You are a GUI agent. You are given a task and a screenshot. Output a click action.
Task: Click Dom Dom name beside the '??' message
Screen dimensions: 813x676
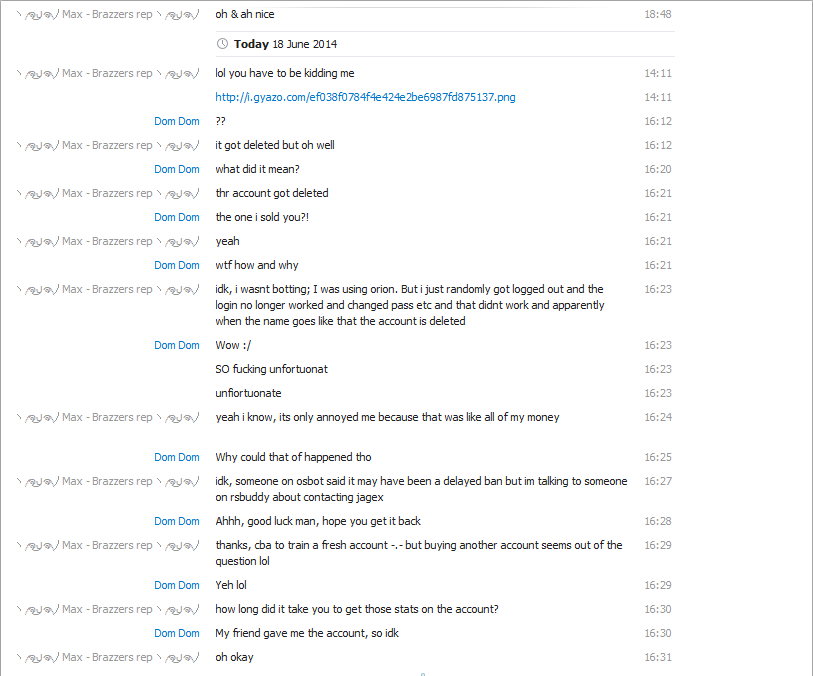(x=177, y=121)
